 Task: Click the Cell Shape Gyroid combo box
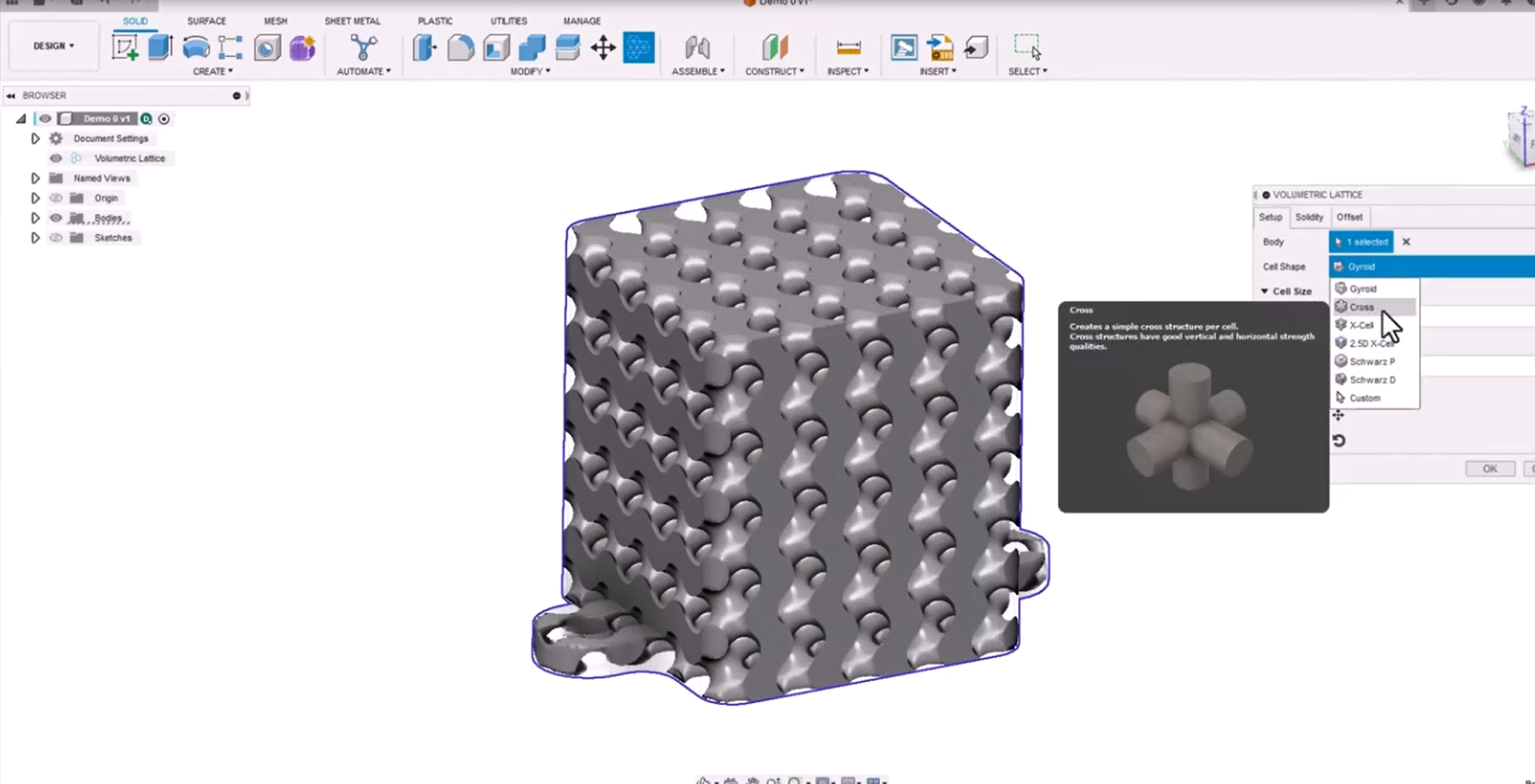click(1432, 267)
